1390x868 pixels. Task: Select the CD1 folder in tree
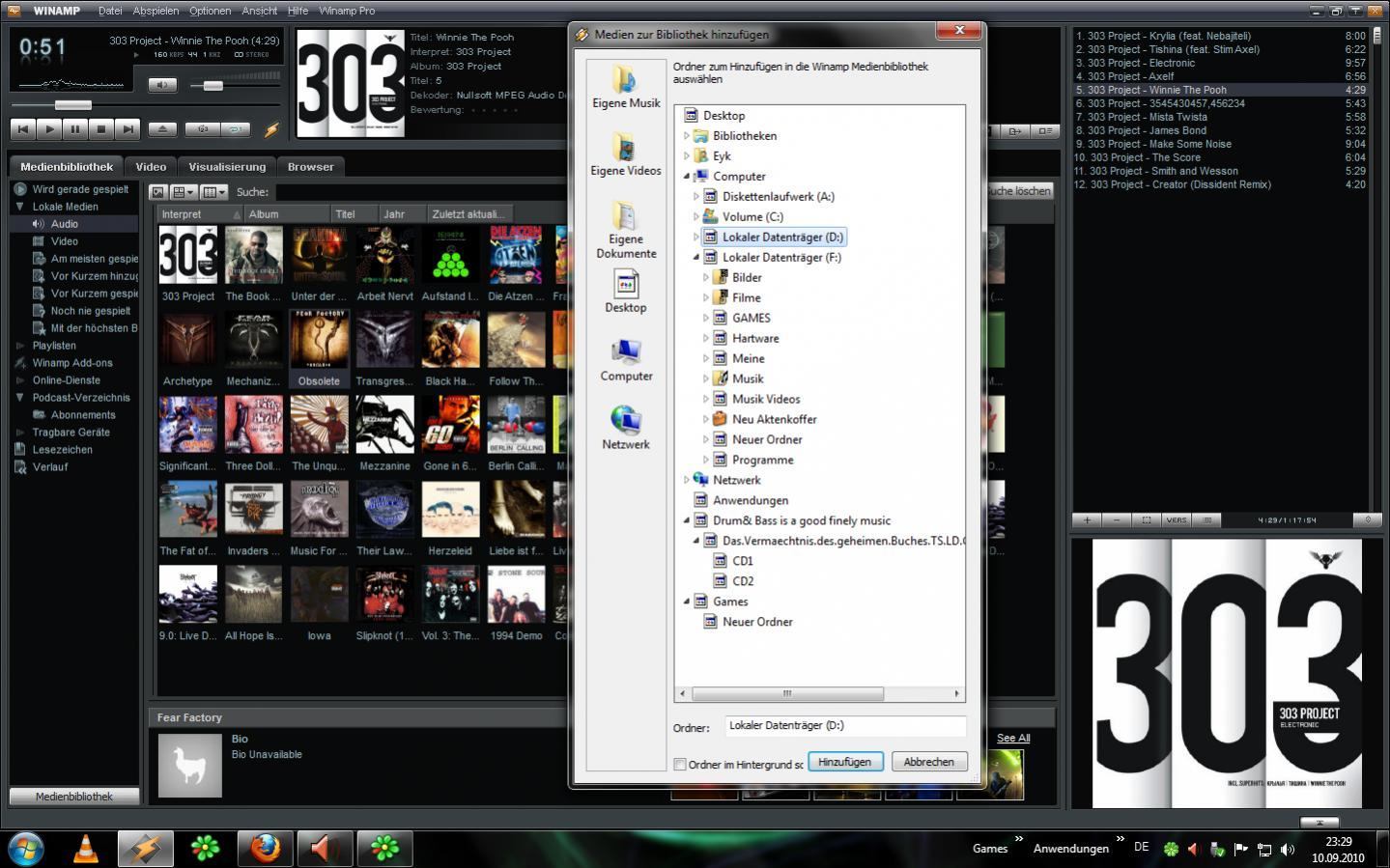coord(742,561)
